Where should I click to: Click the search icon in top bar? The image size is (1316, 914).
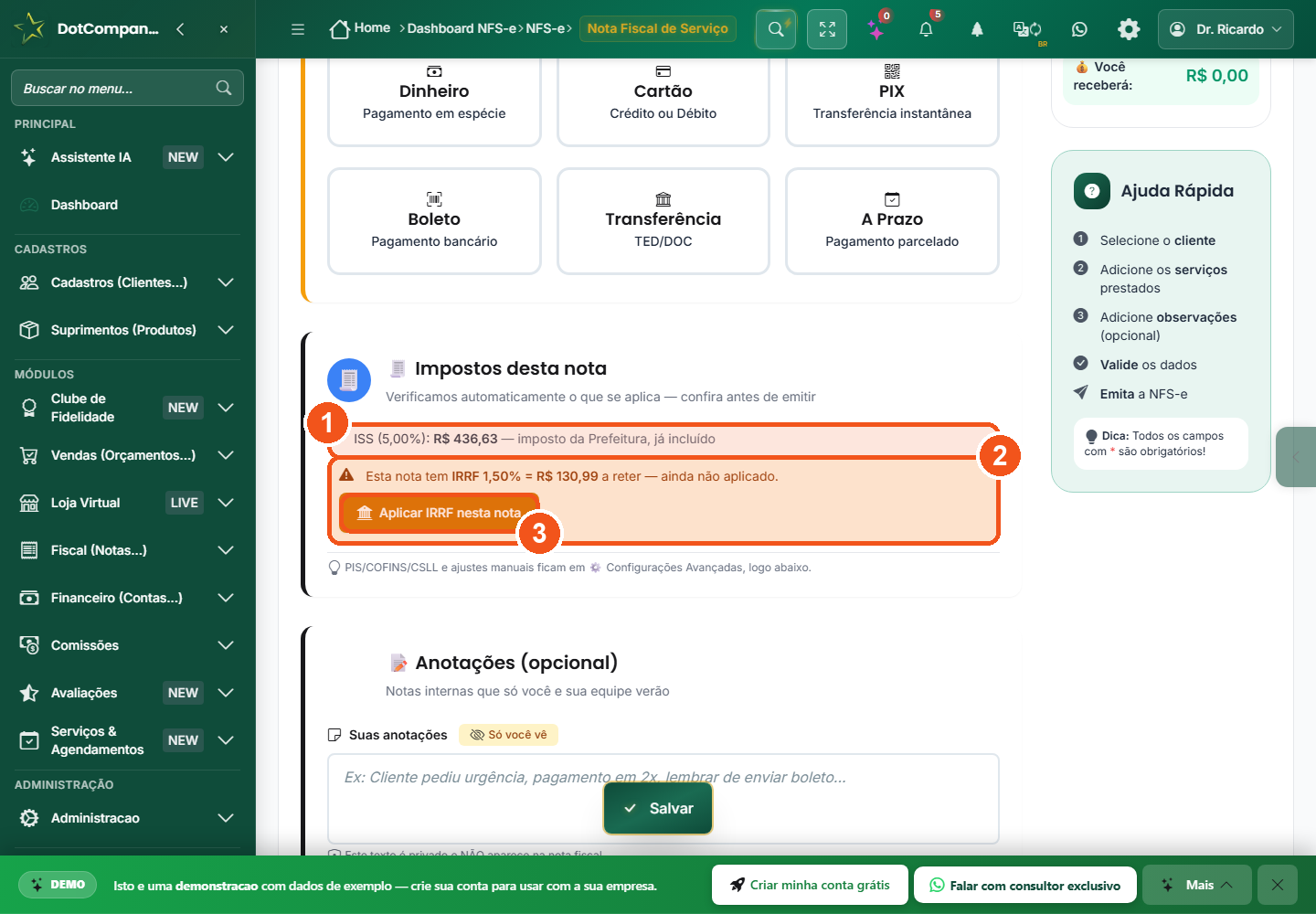776,29
